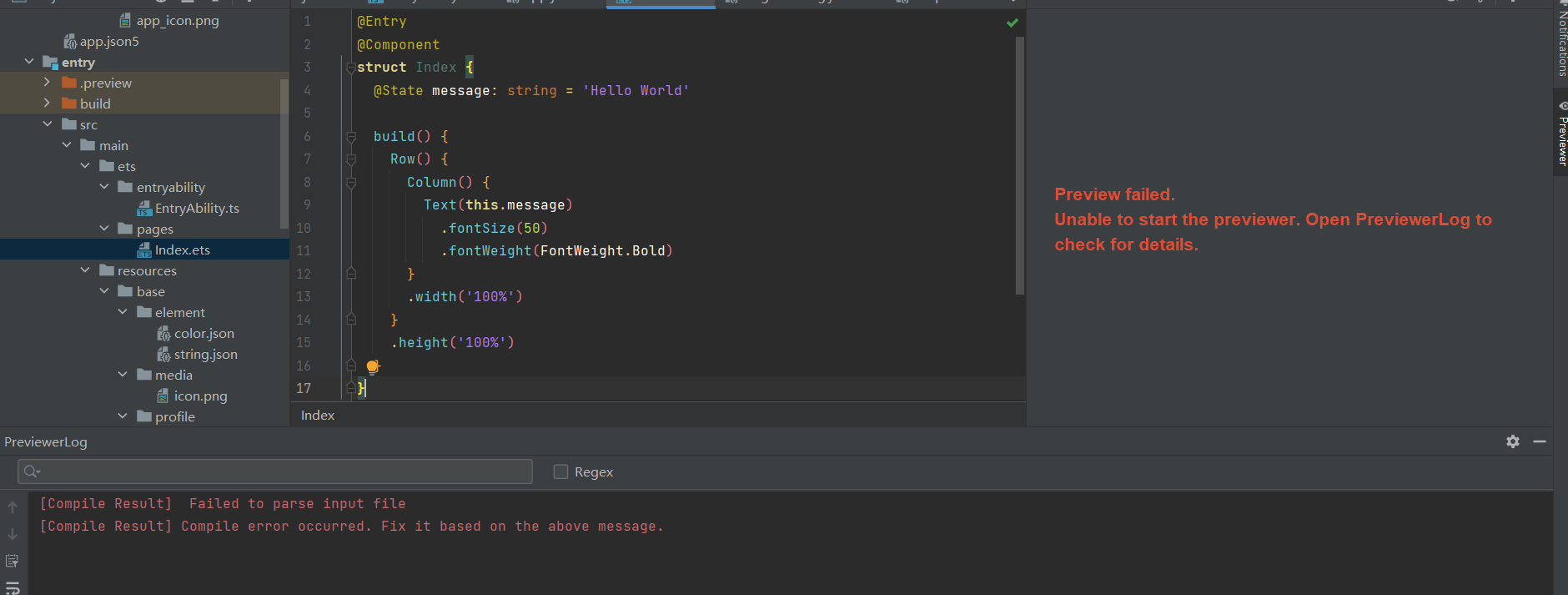This screenshot has width=1568, height=595.
Task: Jump down with the log's down arrow
Action: (x=13, y=533)
